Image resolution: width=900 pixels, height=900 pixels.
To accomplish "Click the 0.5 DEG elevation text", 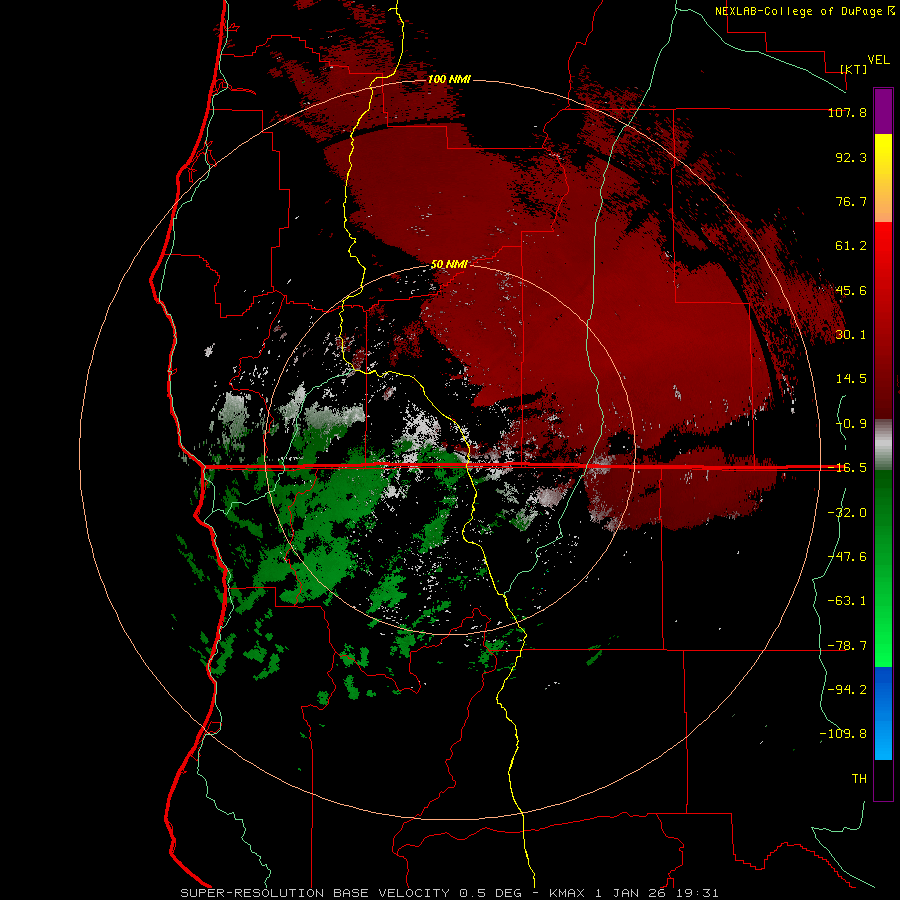I will click(x=490, y=893).
